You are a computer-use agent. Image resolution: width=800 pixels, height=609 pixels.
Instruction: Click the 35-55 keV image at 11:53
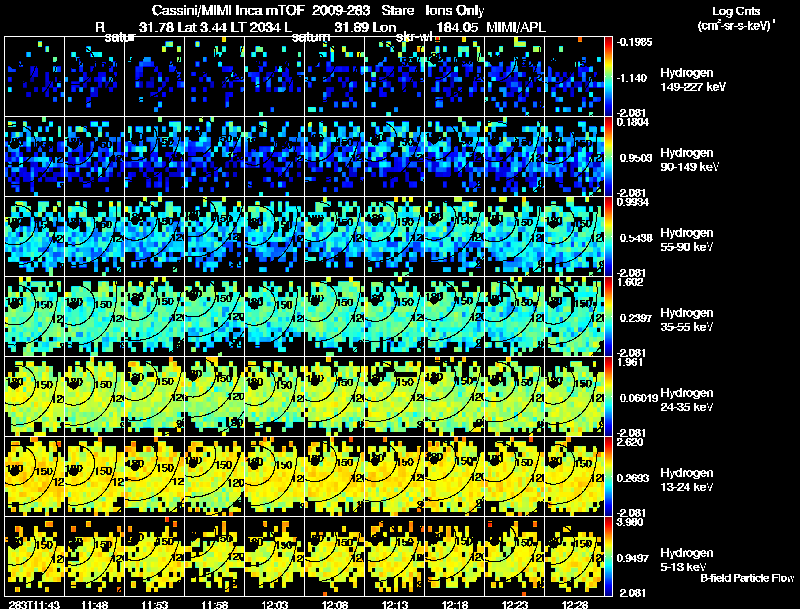(x=155, y=316)
